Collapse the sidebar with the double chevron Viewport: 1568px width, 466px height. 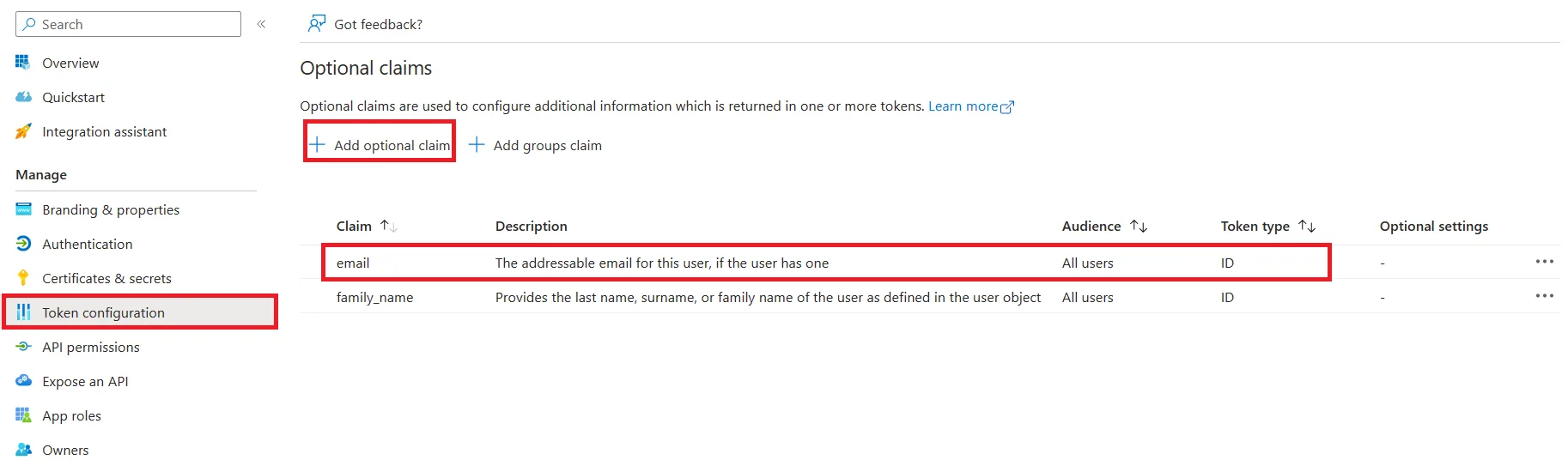coord(261,24)
